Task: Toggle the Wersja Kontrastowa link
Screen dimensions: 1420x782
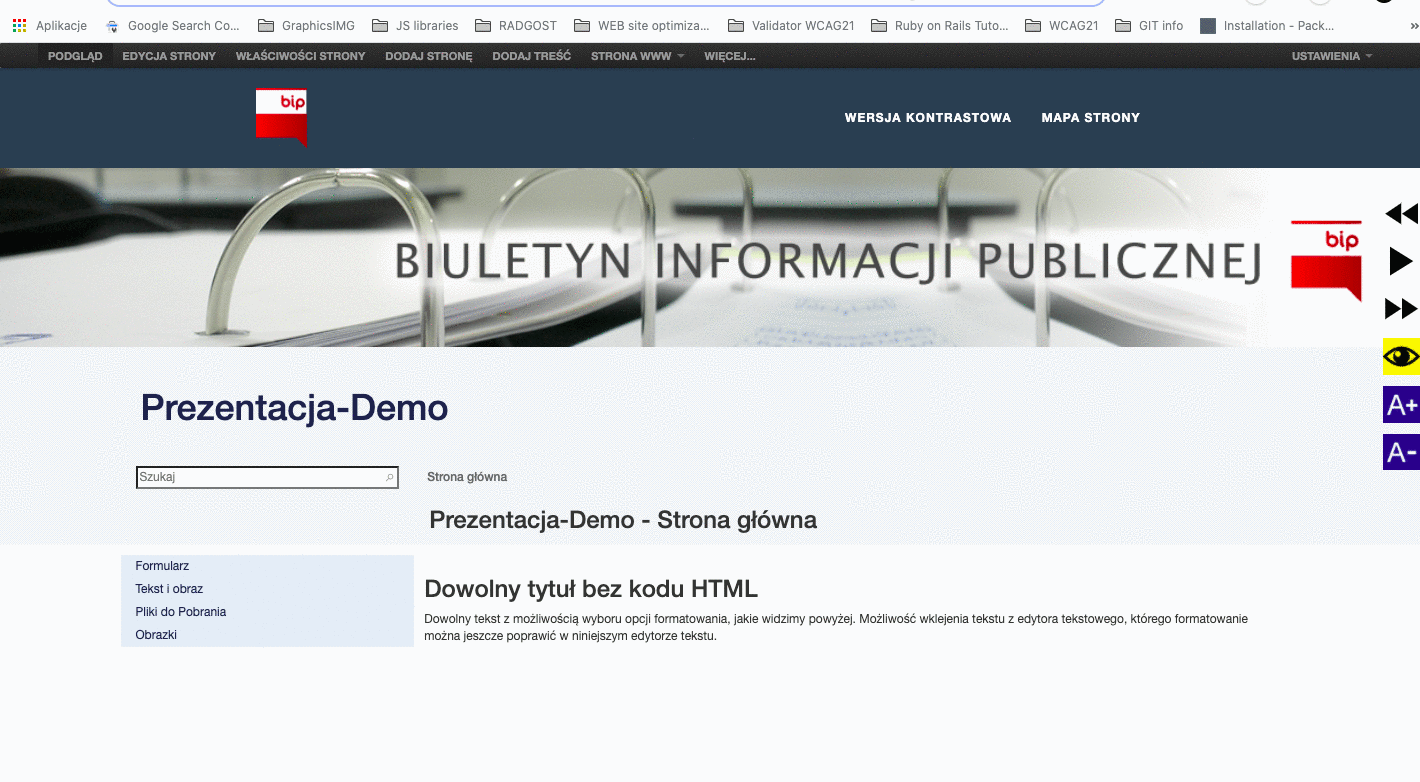Action: (x=927, y=118)
